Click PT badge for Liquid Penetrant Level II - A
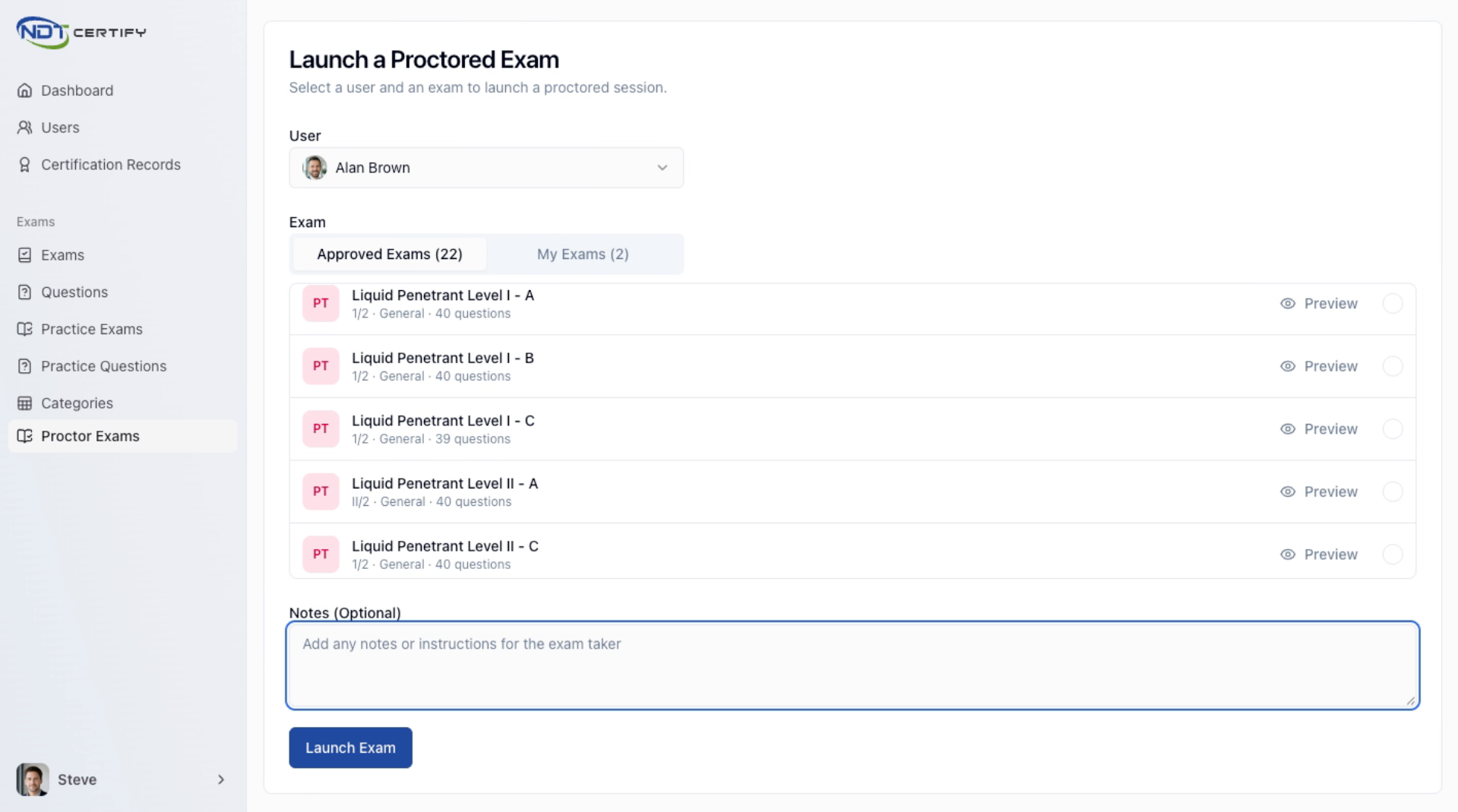 [x=321, y=491]
